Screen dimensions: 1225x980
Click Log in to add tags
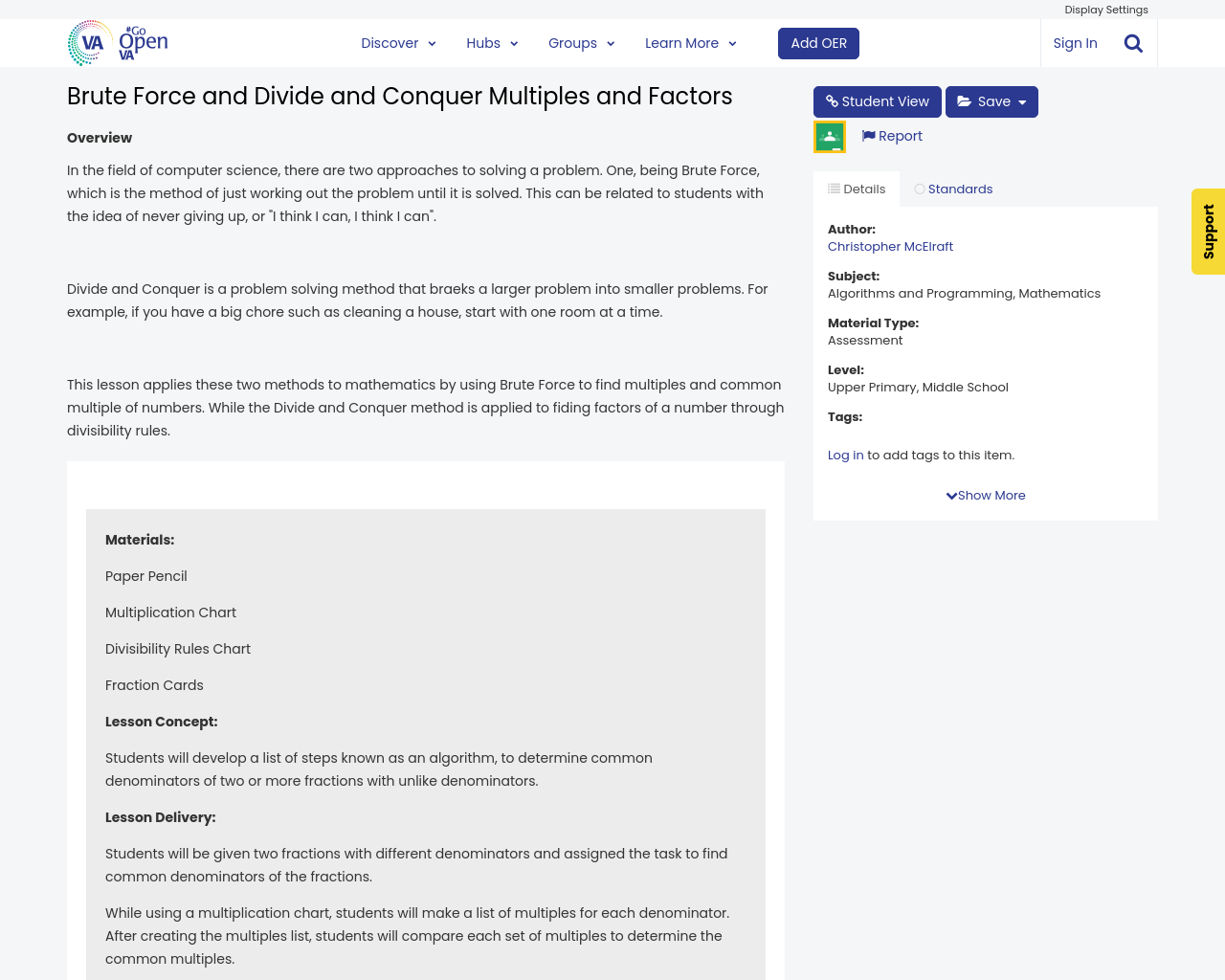pyautogui.click(x=845, y=454)
